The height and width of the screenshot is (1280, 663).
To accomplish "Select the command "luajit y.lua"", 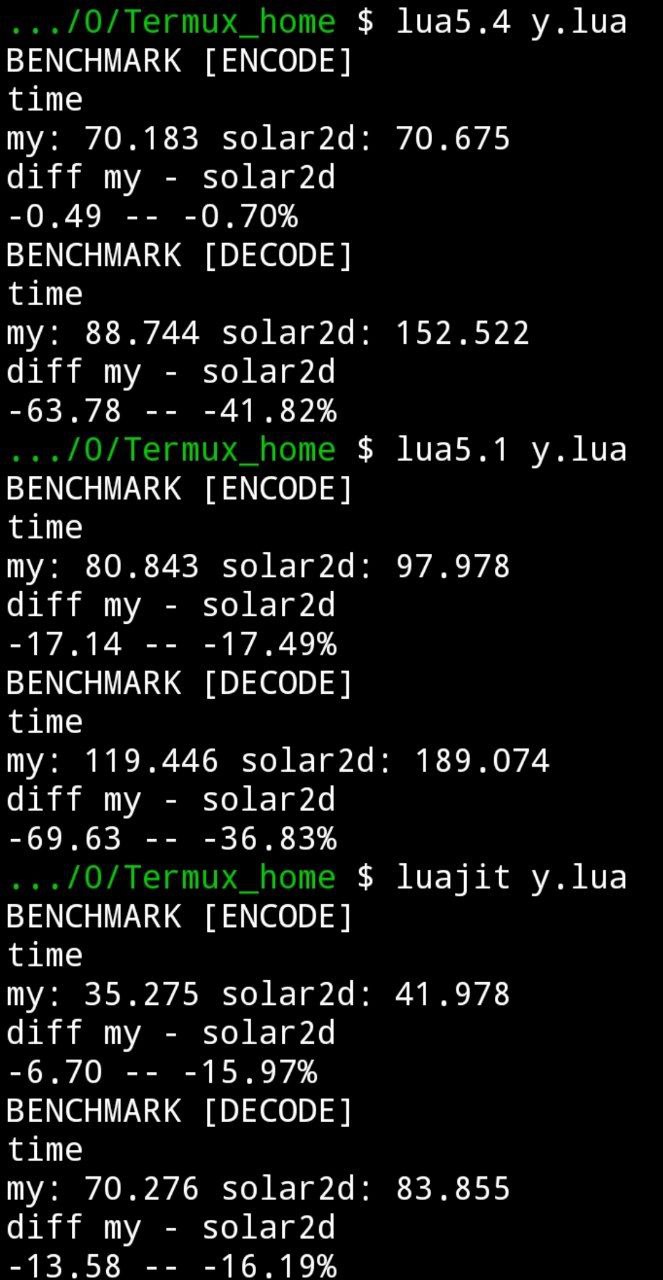I will 512,877.
